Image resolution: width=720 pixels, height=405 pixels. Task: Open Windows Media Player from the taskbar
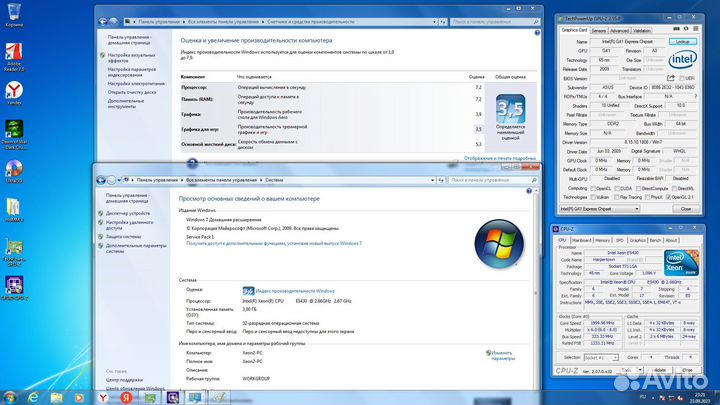point(79,398)
